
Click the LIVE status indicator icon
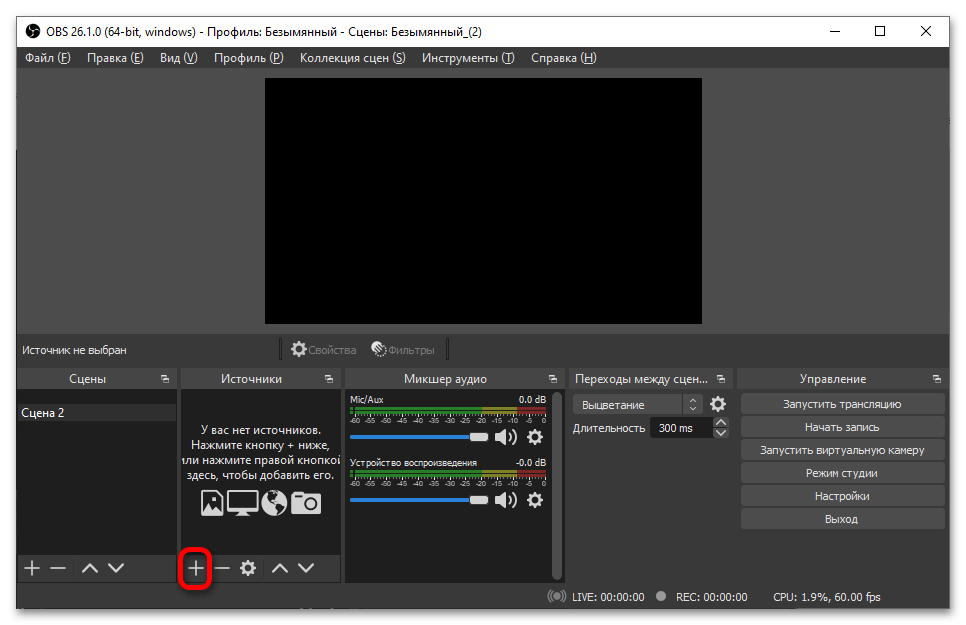[556, 596]
